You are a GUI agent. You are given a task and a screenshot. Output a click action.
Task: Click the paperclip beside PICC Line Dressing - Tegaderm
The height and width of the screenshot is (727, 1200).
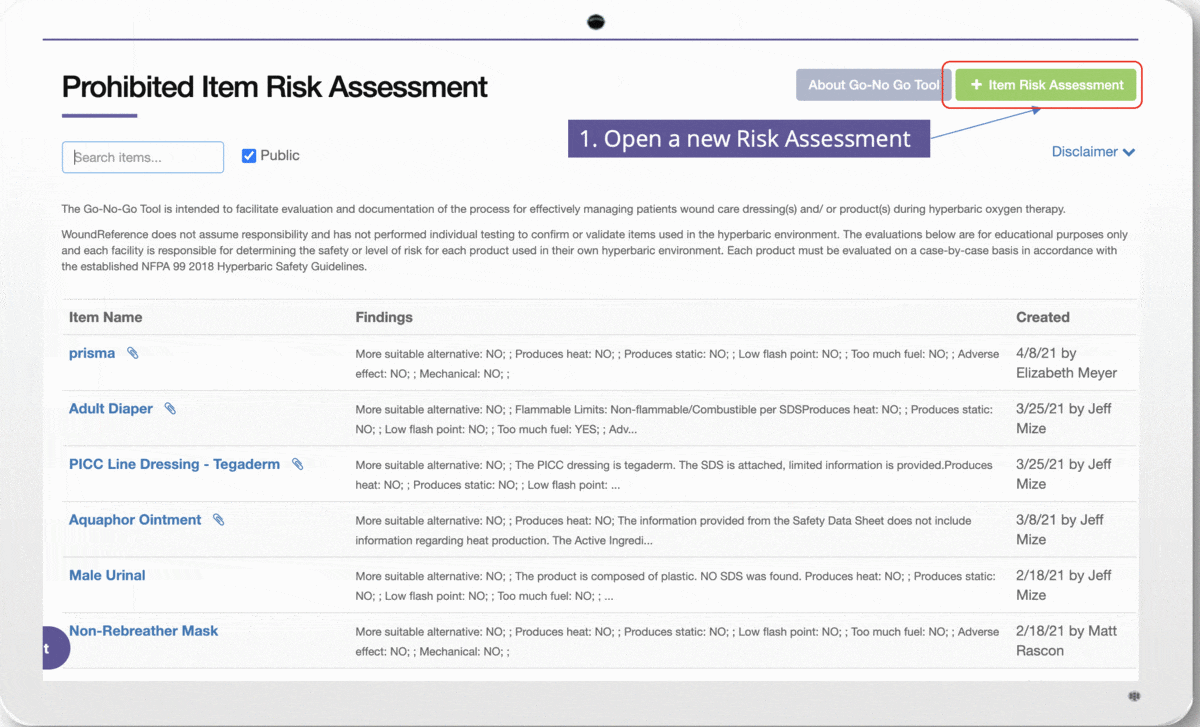pyautogui.click(x=296, y=464)
